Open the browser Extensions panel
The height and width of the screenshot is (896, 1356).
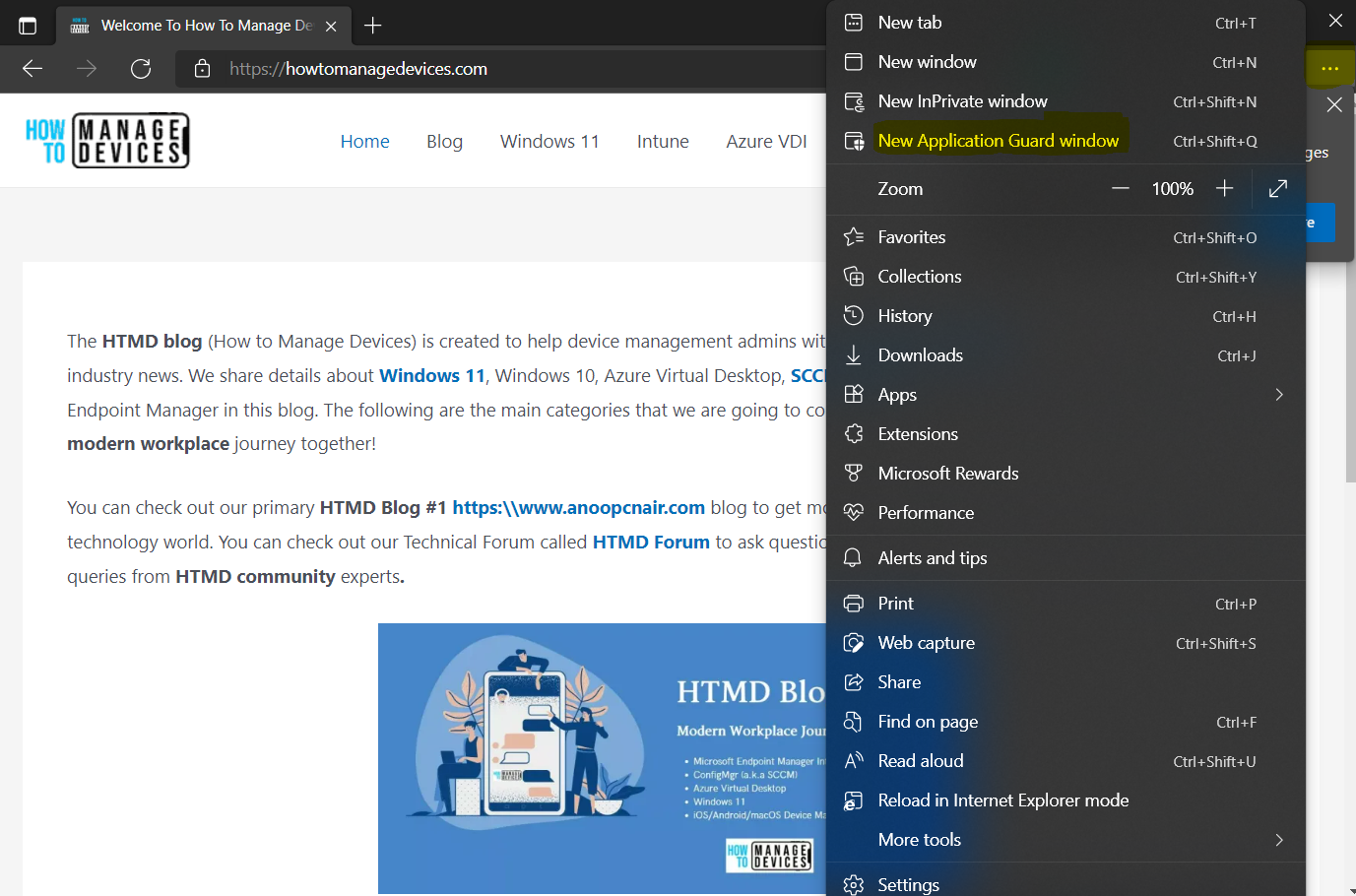tap(917, 433)
